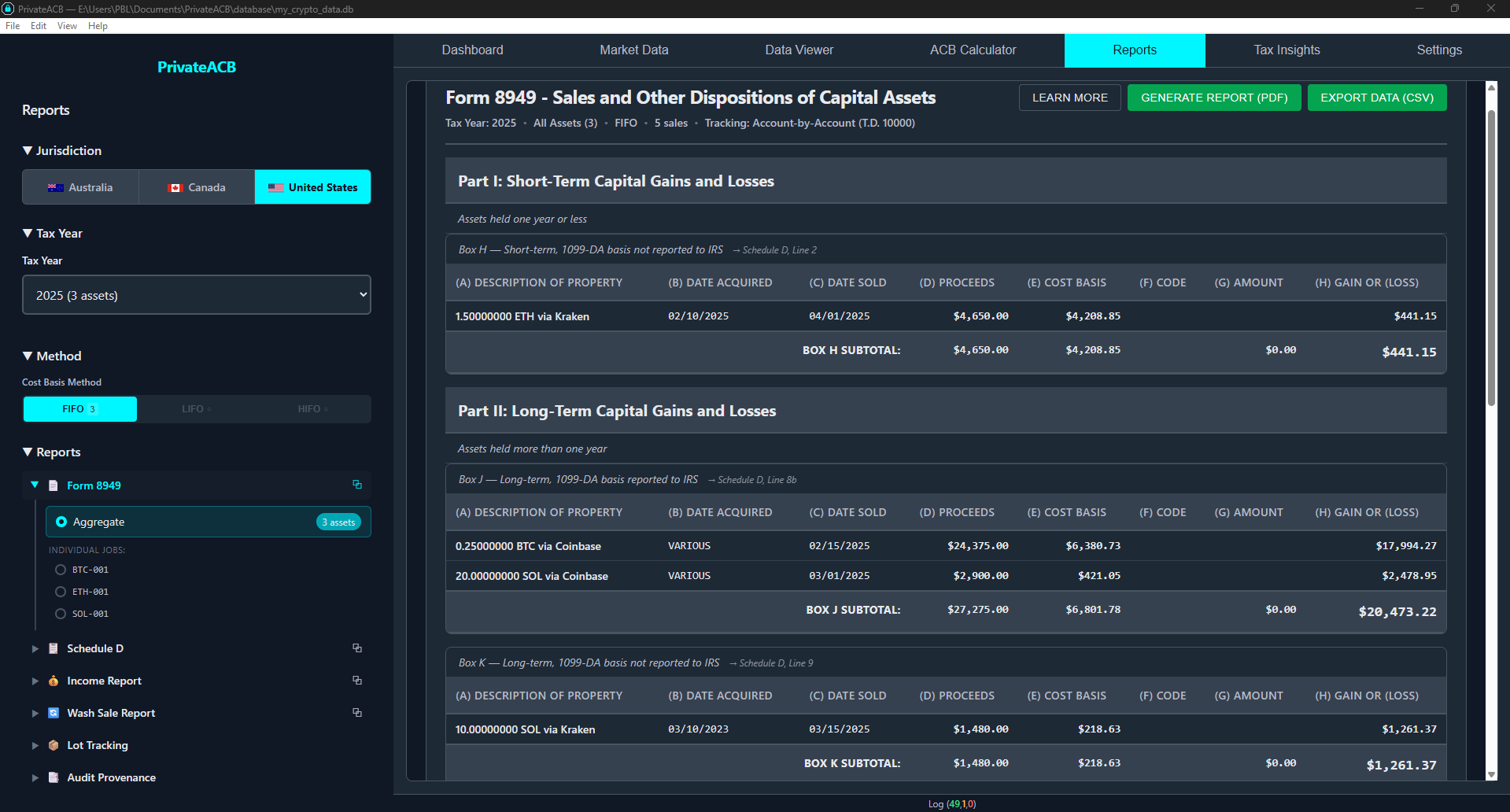This screenshot has height=812, width=1510.
Task: Click the report vertical scrollbar thumb
Action: (x=1490, y=260)
